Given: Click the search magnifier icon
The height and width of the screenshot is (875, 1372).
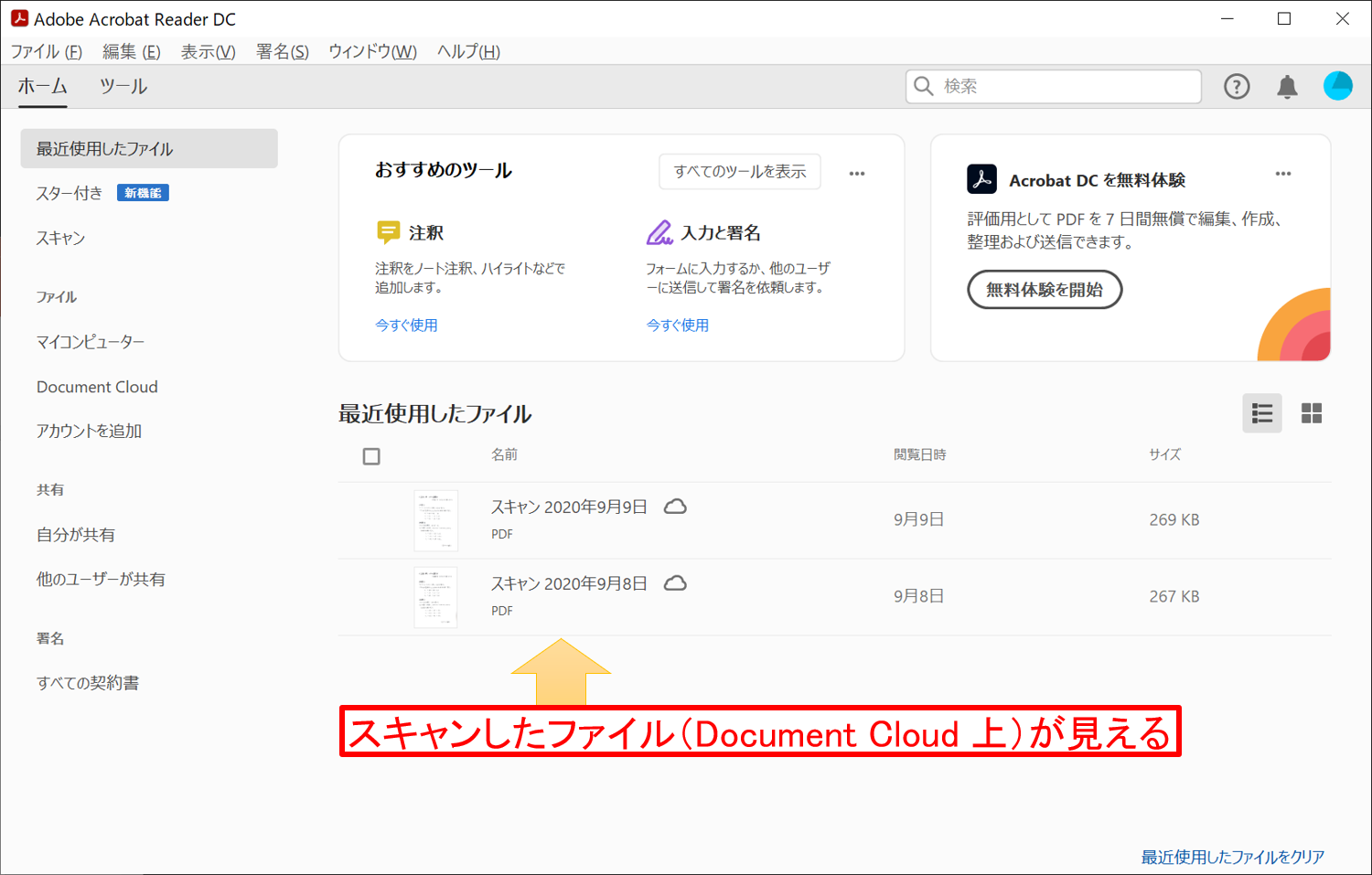Looking at the screenshot, I should 924,86.
